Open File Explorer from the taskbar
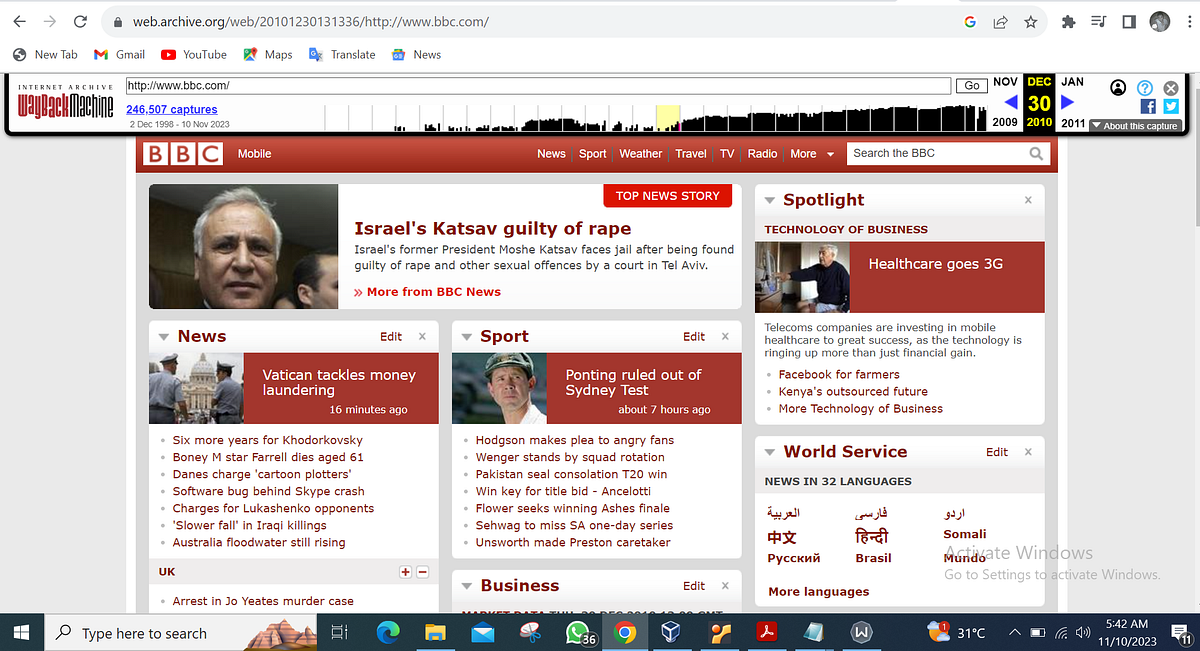Viewport: 1200px width, 651px height. (435, 633)
